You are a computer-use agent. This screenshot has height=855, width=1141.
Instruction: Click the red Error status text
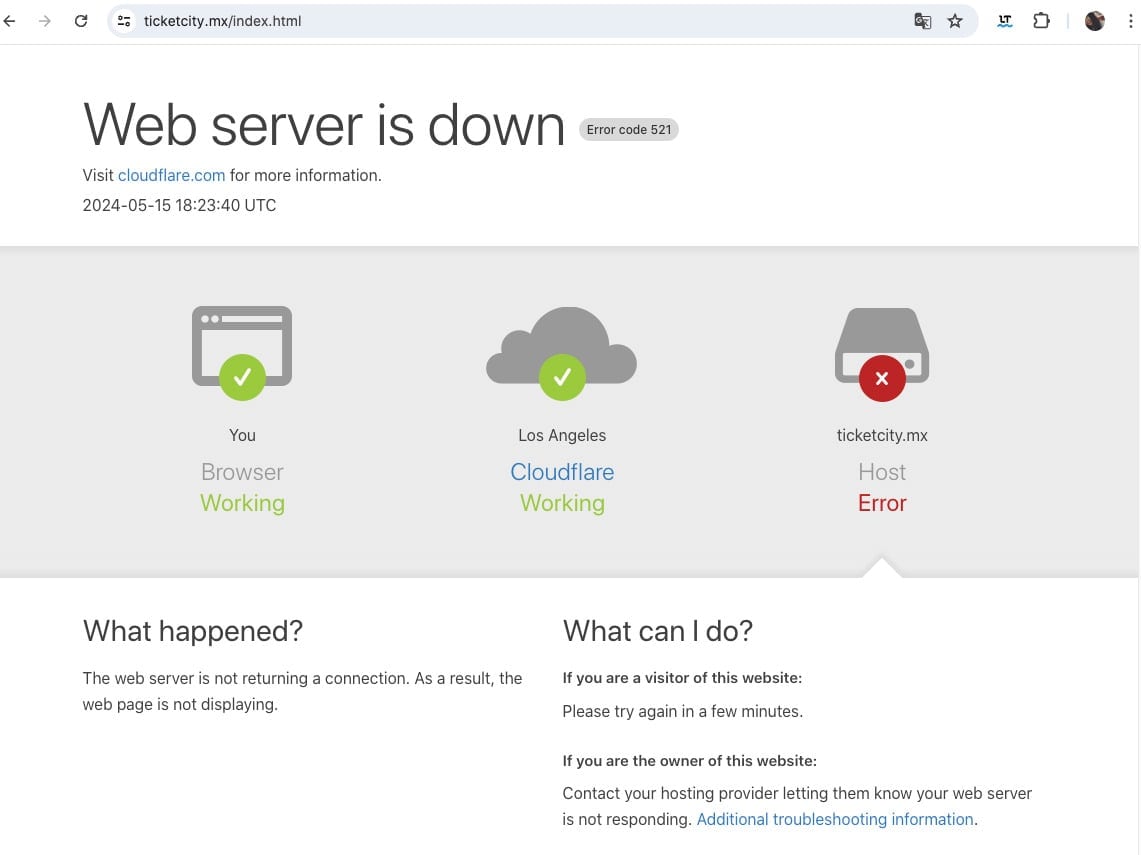point(881,503)
